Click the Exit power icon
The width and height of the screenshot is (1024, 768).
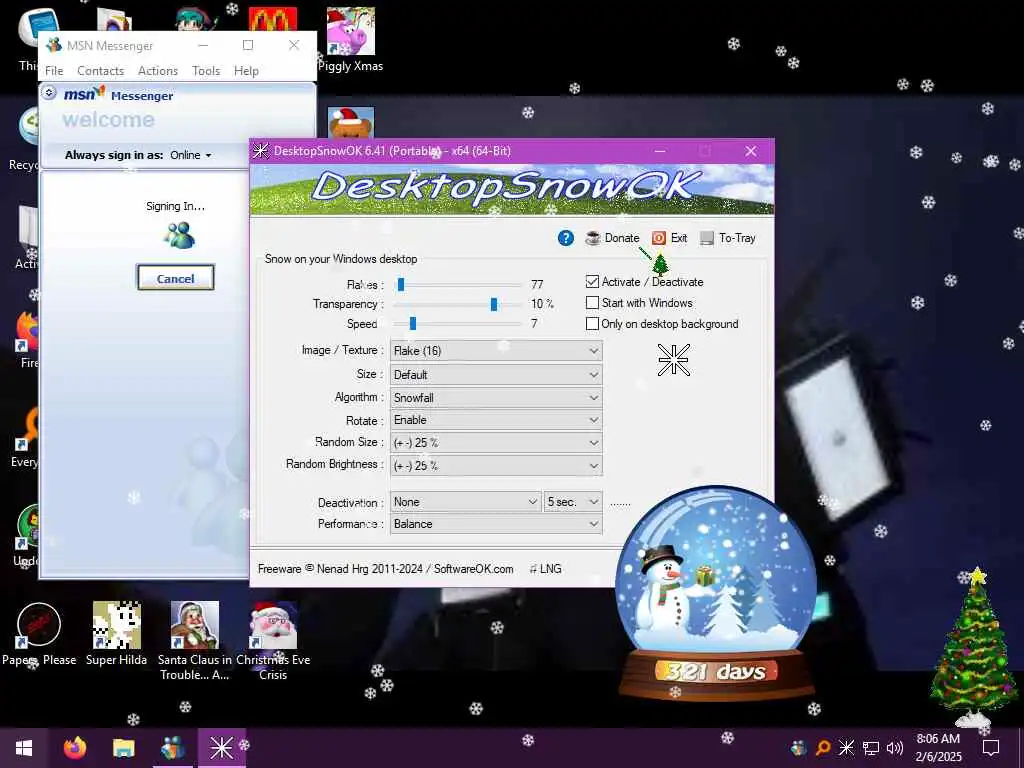(659, 238)
